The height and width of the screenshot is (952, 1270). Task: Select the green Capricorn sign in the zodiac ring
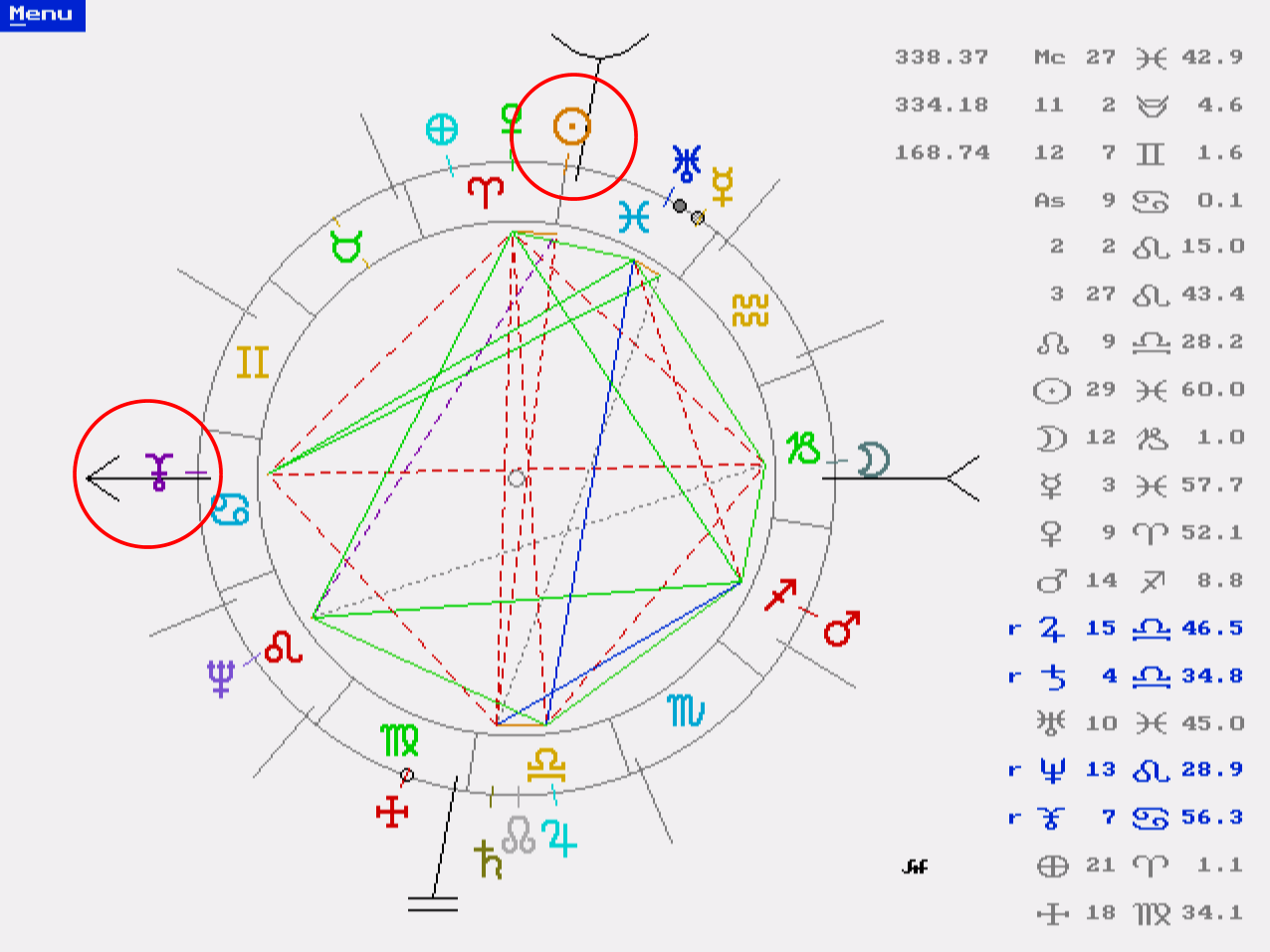point(803,449)
